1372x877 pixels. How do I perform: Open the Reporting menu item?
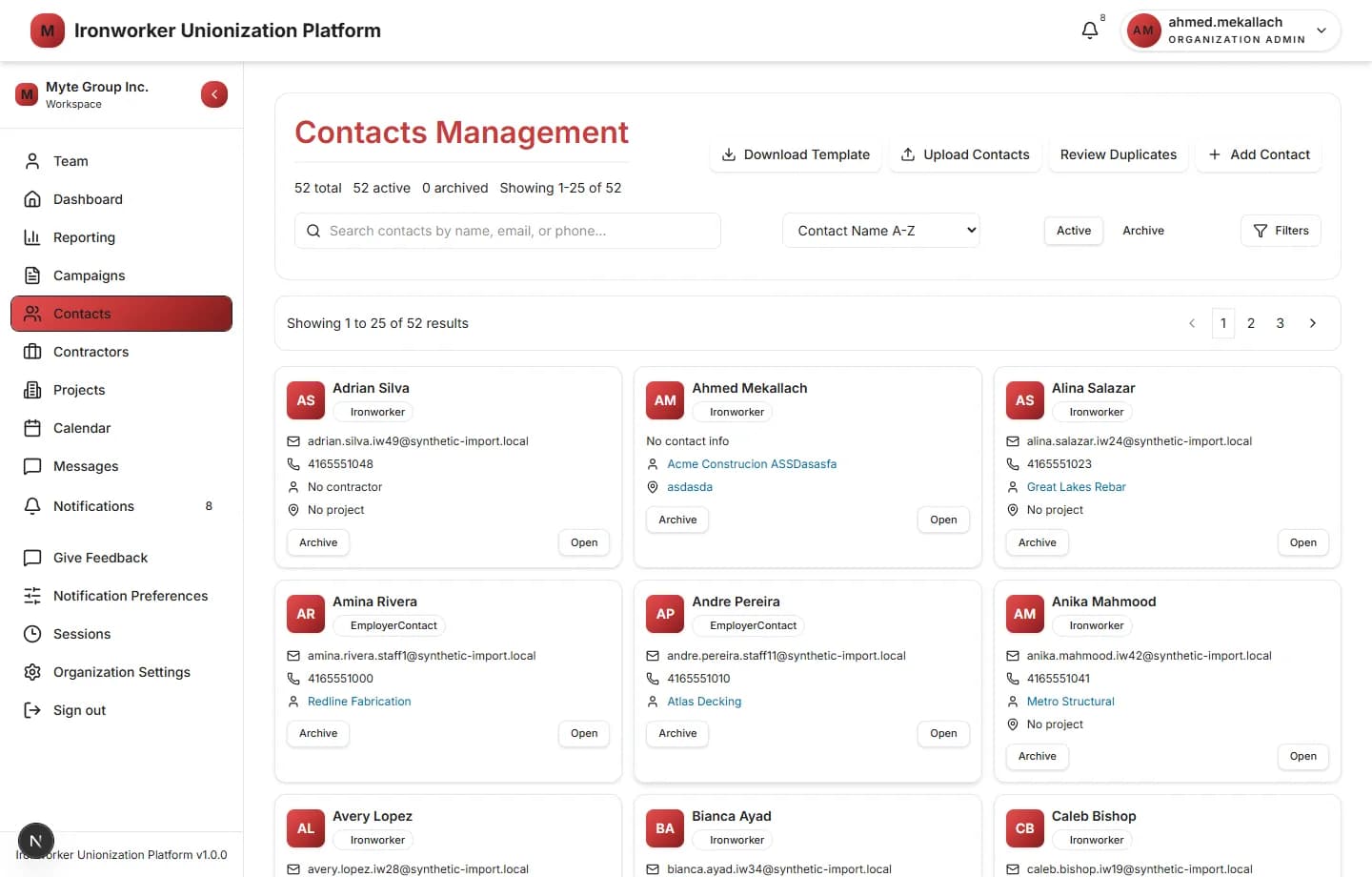tap(122, 237)
